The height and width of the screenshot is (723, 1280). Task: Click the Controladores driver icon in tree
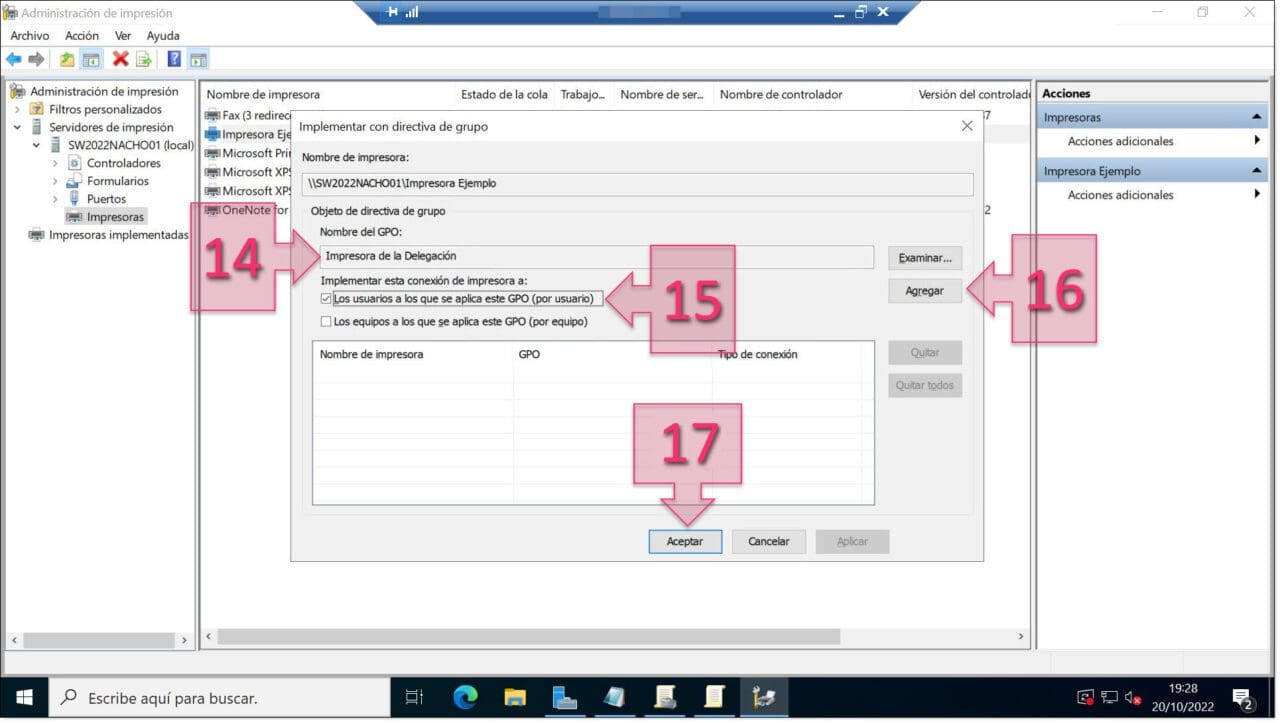point(74,163)
